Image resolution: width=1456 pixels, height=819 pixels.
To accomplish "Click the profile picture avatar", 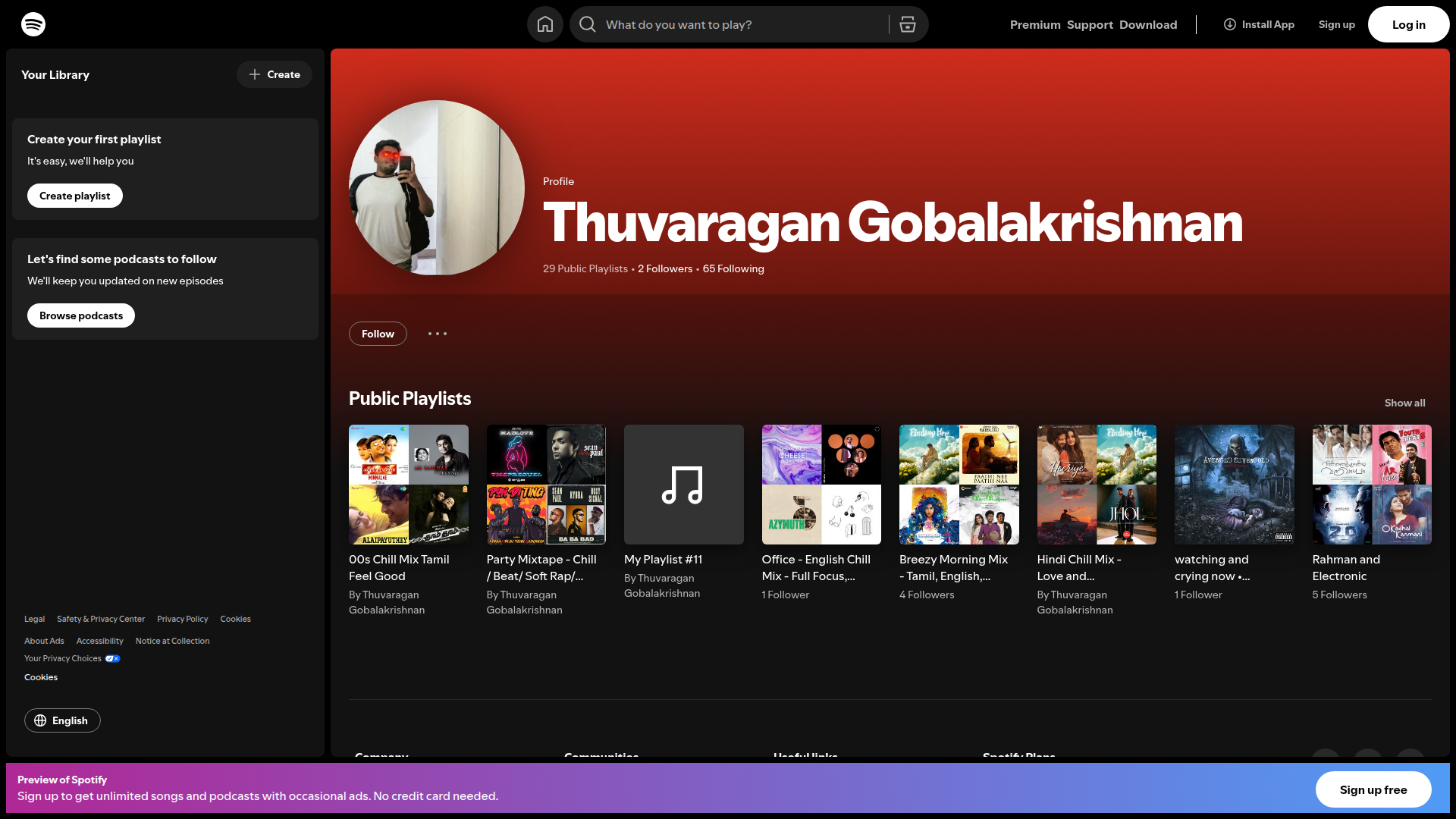I will click(437, 188).
